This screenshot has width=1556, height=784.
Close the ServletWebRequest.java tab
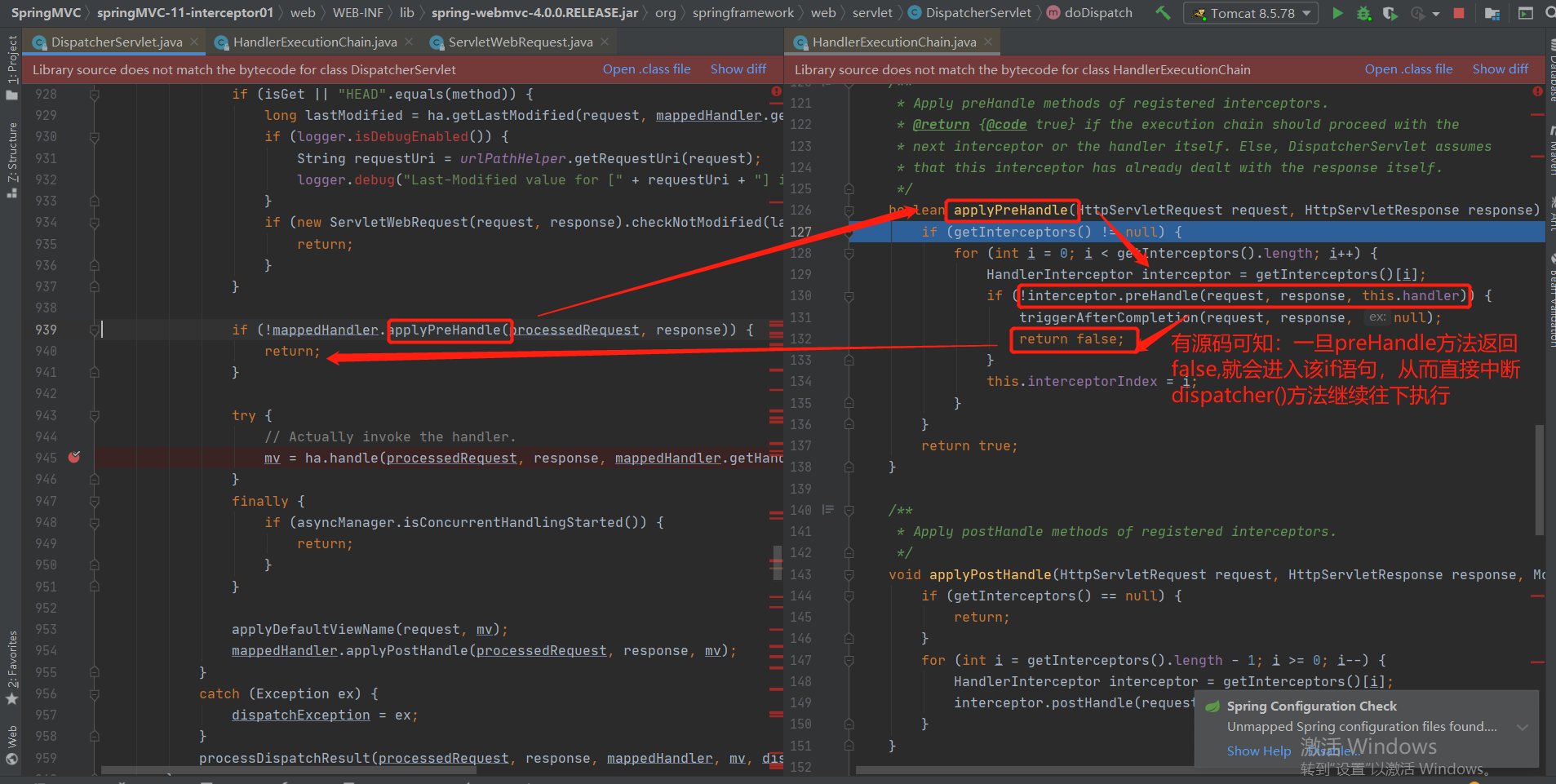tap(605, 42)
